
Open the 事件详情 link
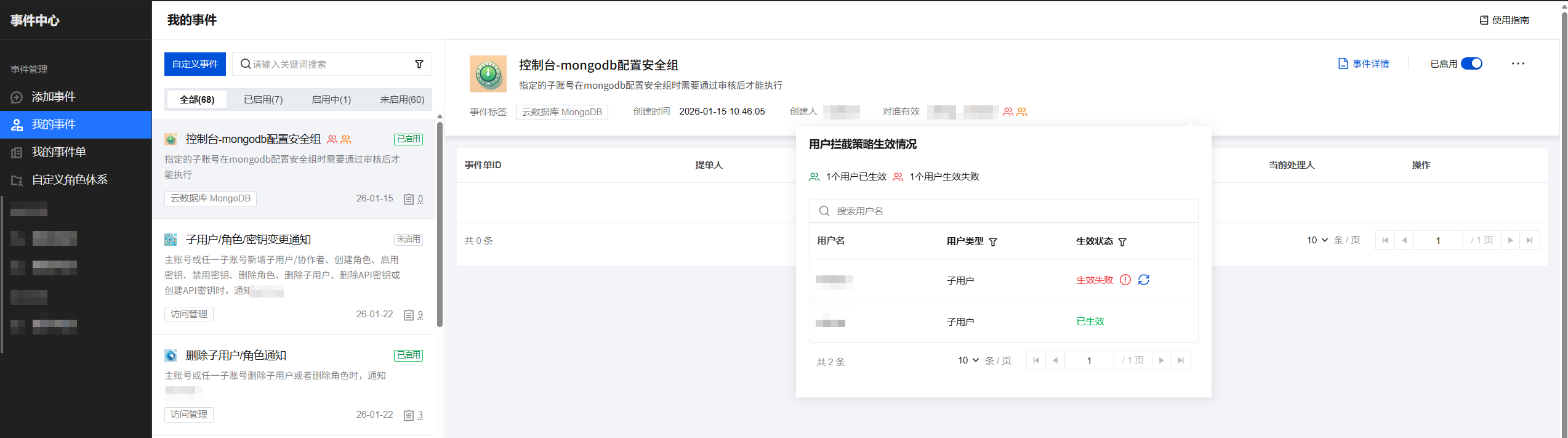point(1364,63)
